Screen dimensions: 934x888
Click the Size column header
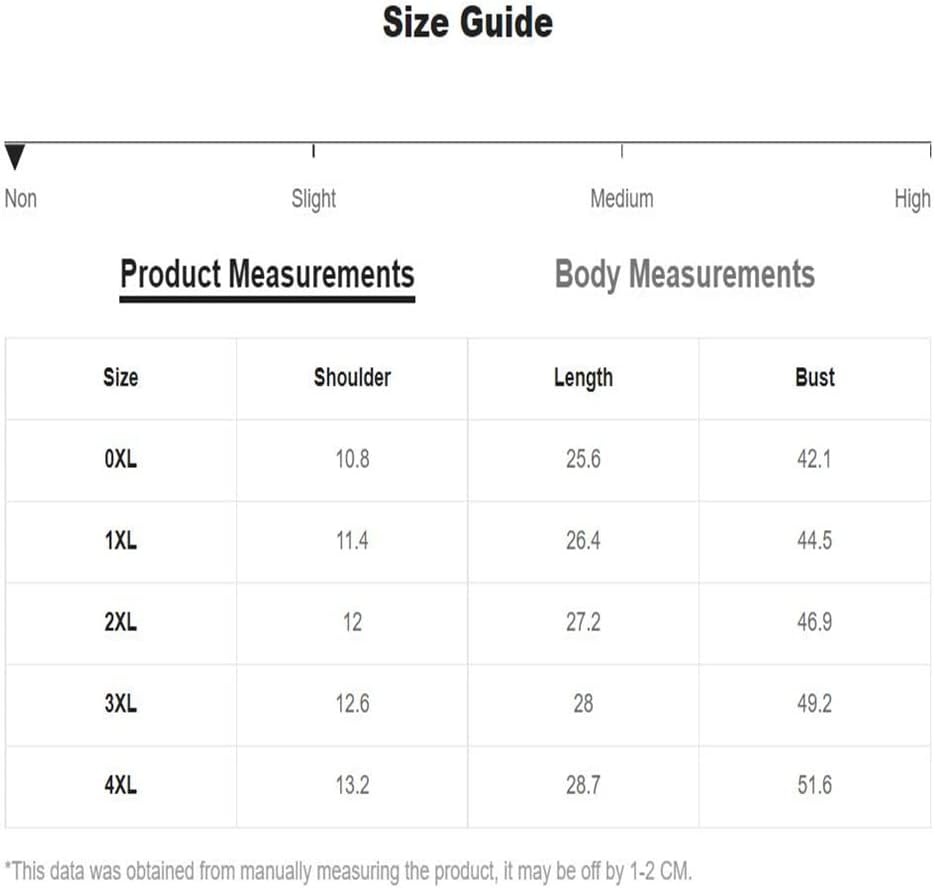point(120,378)
